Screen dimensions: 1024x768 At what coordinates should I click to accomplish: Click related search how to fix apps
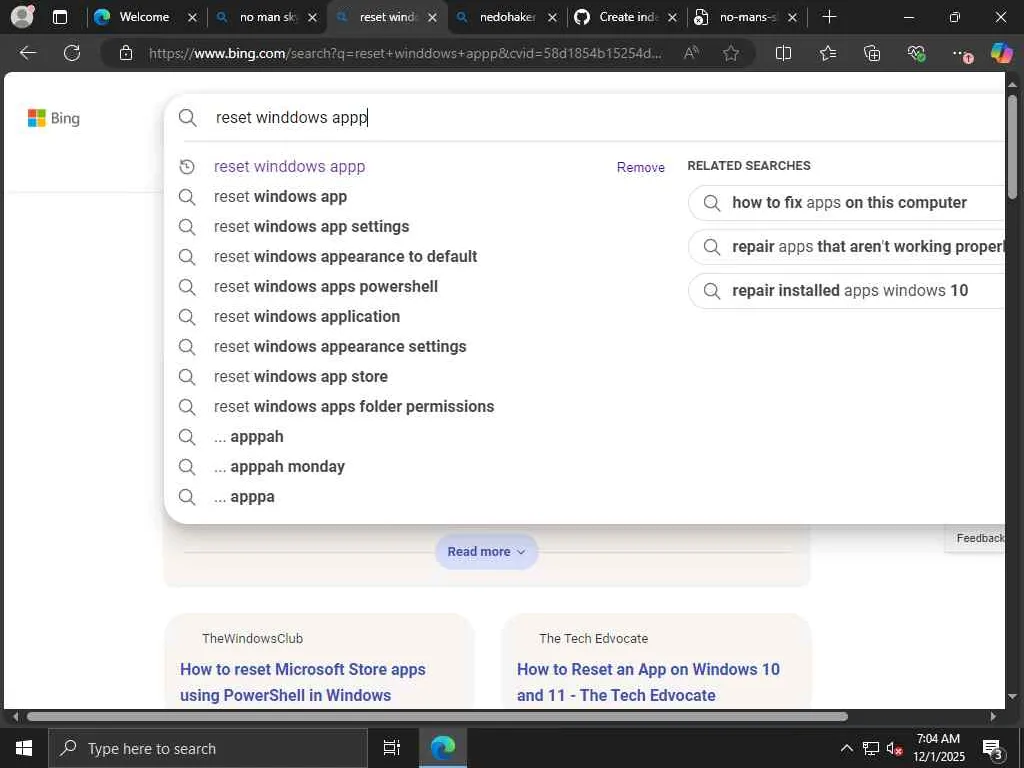(846, 203)
